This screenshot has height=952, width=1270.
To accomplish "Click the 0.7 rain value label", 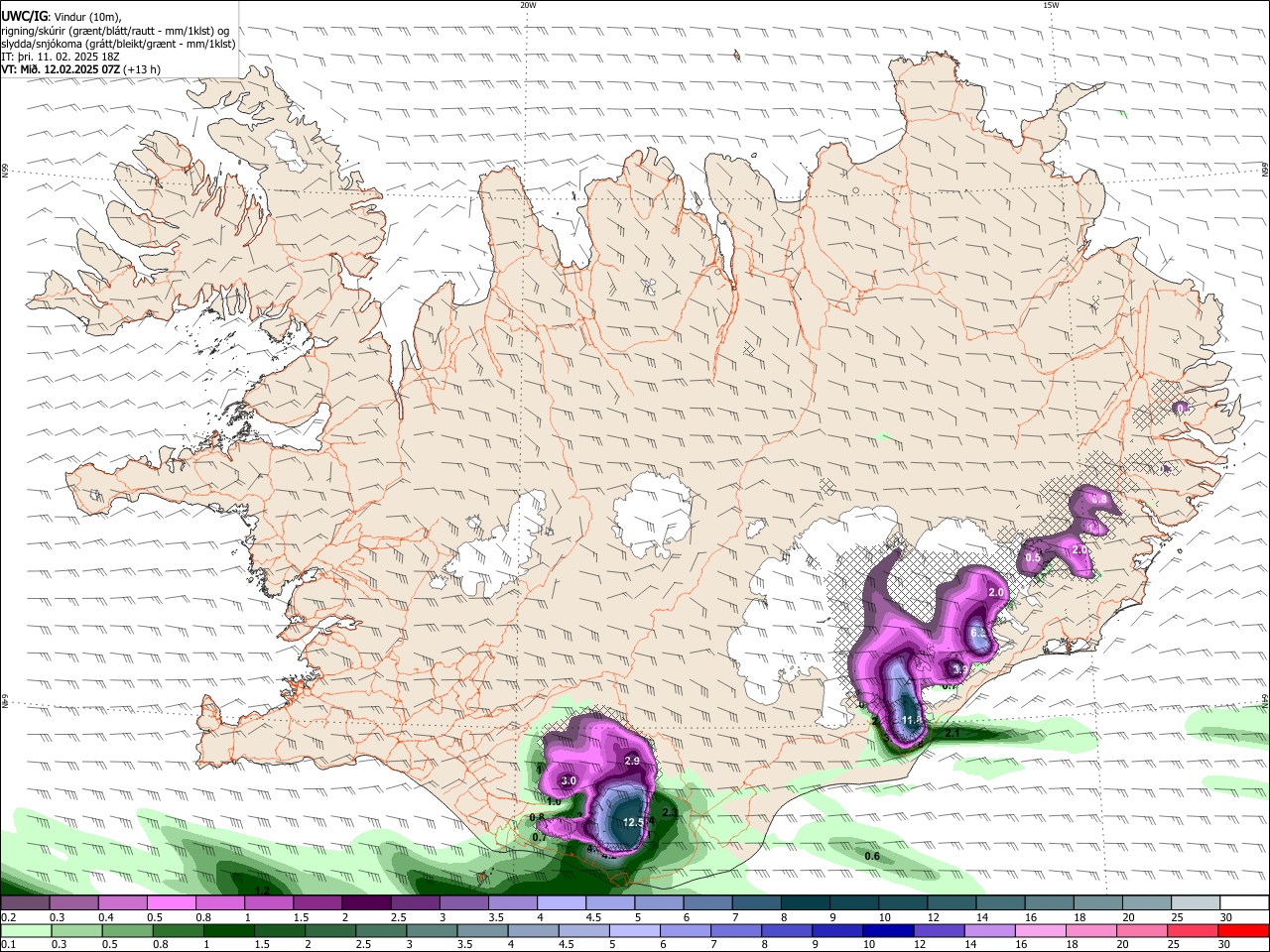I will (540, 837).
